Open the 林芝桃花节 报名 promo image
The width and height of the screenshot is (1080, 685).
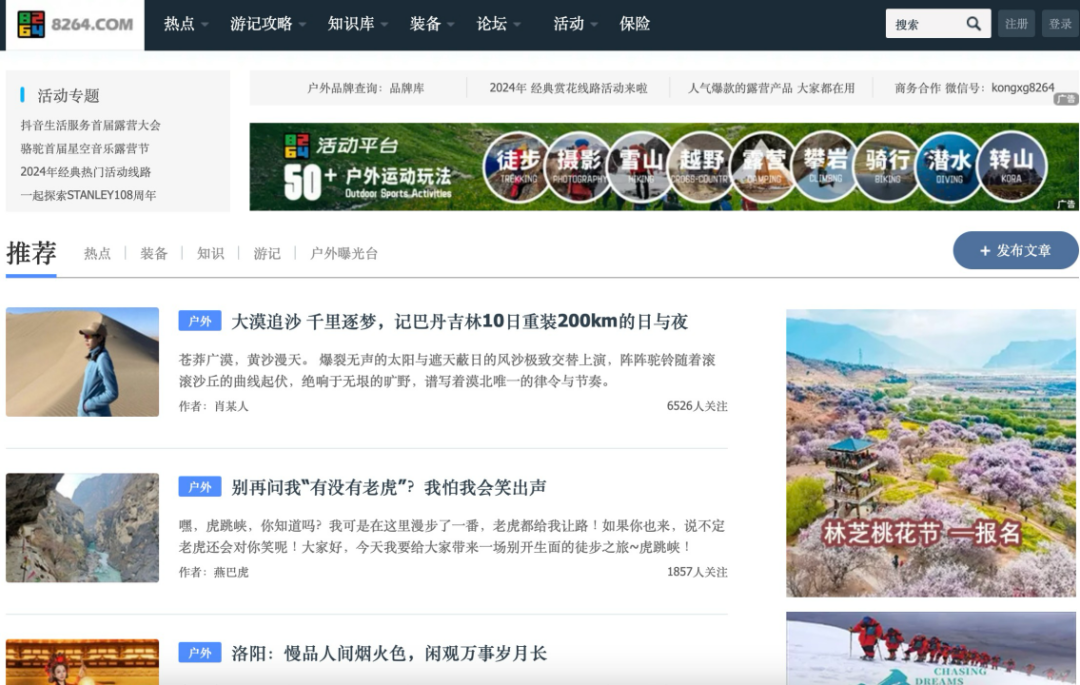point(931,453)
